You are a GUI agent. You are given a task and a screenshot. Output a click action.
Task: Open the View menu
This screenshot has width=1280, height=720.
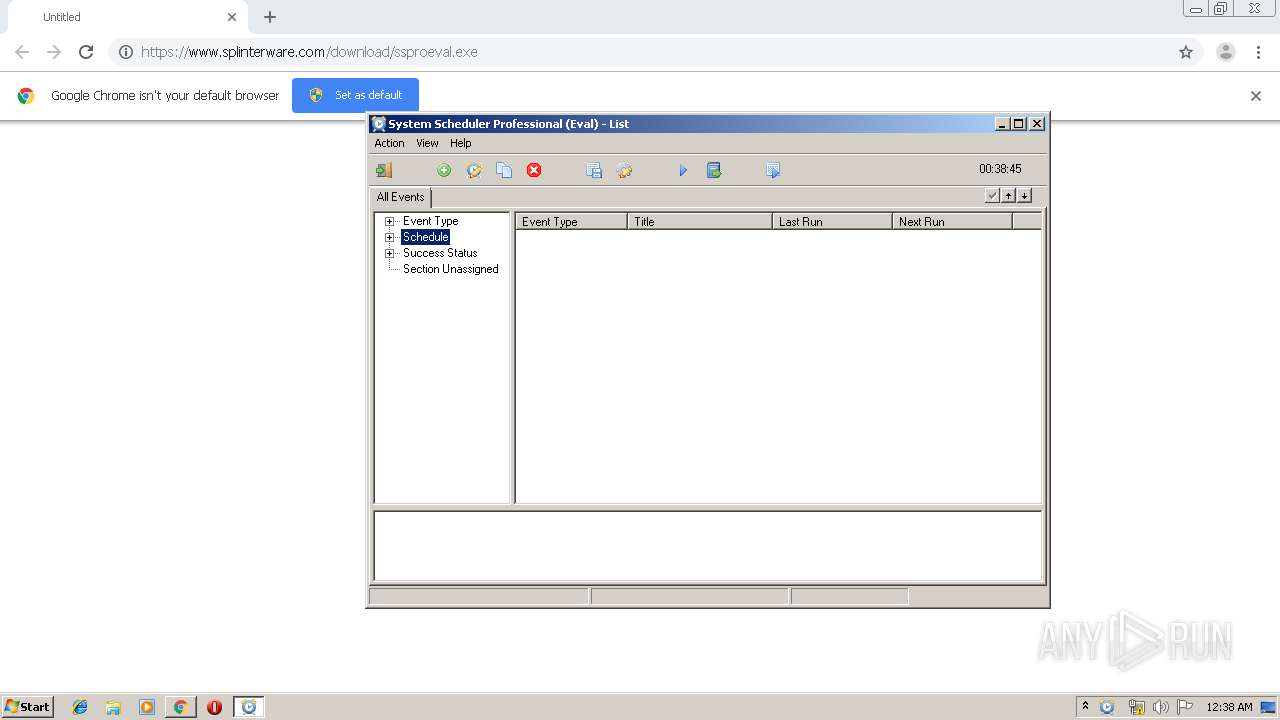tap(427, 143)
